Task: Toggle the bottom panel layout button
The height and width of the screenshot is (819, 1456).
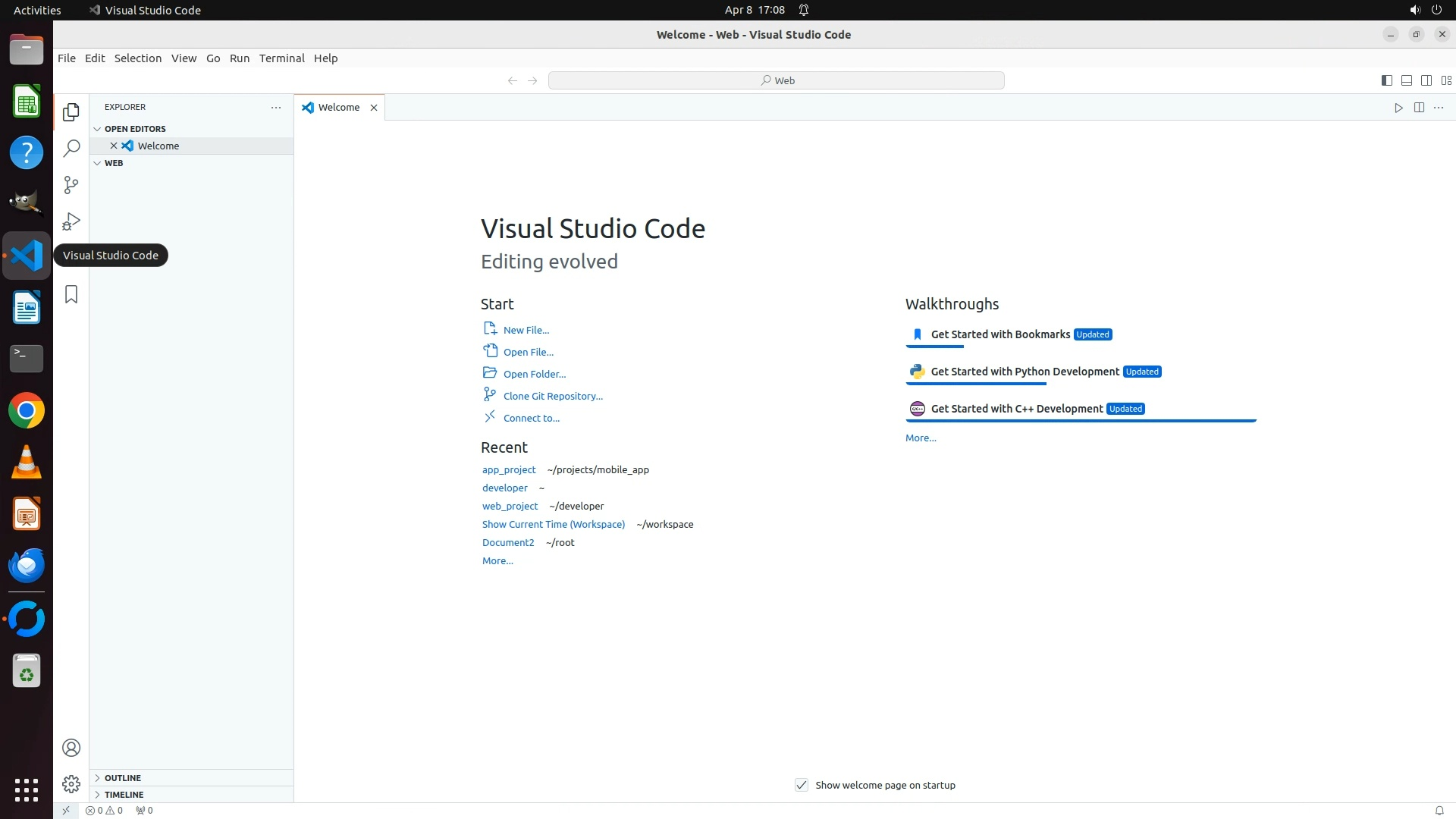Action: [x=1406, y=80]
